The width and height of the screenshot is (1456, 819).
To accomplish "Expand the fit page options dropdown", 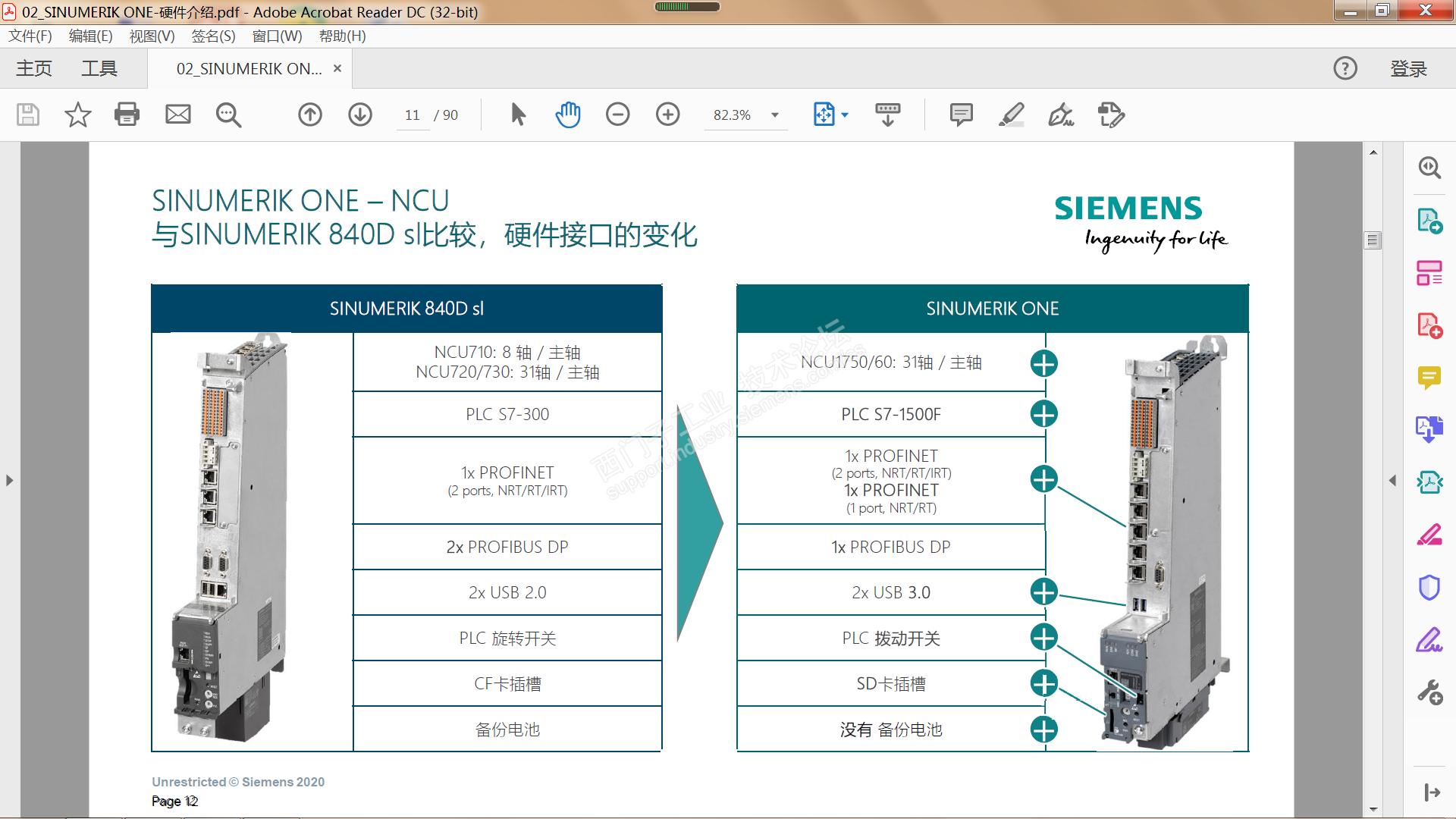I will click(845, 115).
